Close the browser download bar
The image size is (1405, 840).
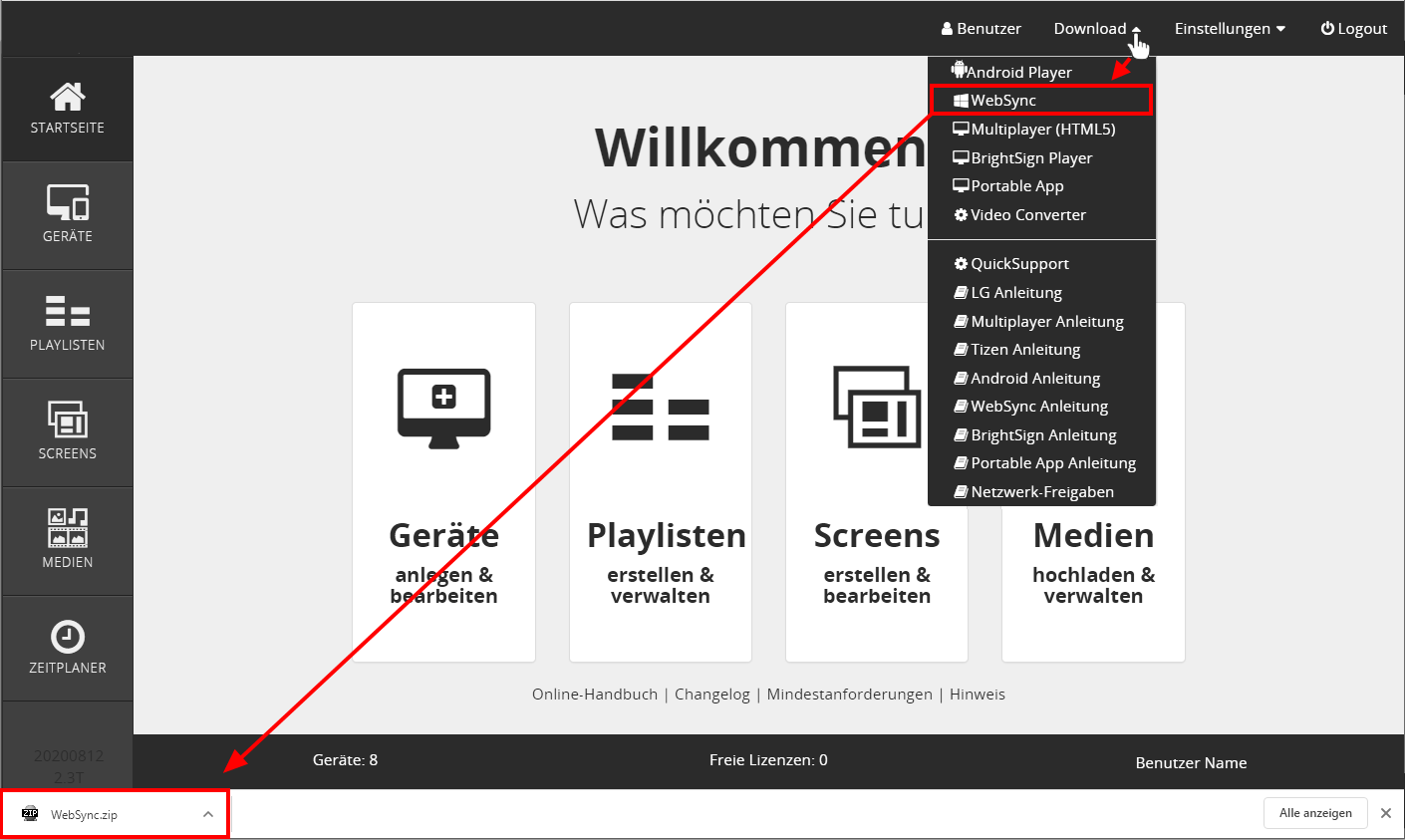[x=1385, y=813]
